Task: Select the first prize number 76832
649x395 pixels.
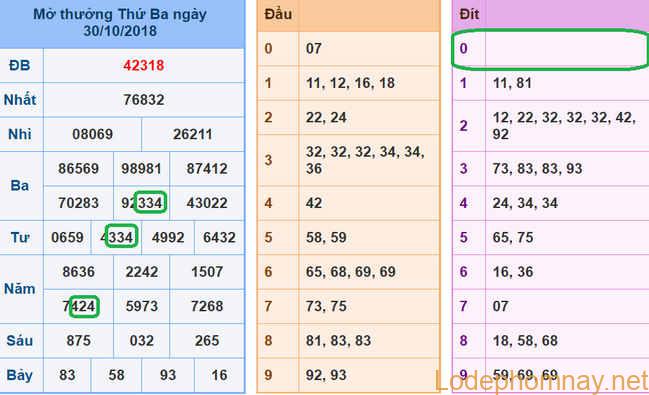Action: pyautogui.click(x=144, y=100)
